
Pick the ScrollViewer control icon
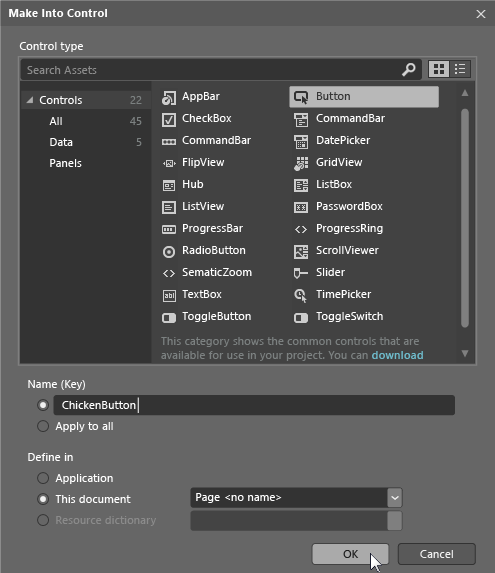click(x=301, y=251)
